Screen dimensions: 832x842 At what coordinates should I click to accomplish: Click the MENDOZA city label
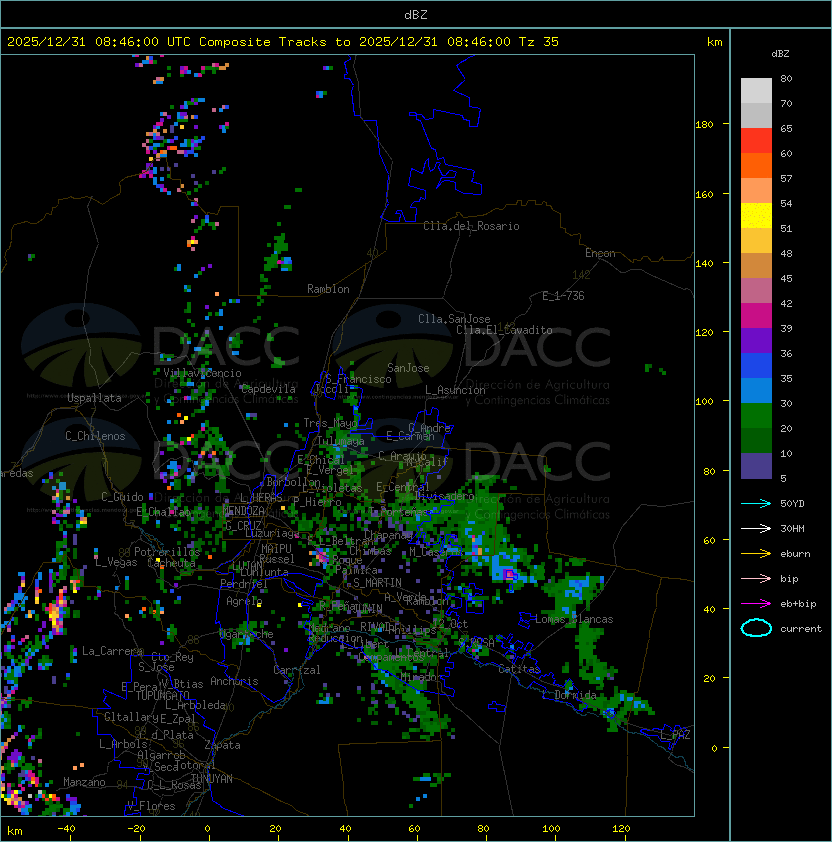(243, 510)
